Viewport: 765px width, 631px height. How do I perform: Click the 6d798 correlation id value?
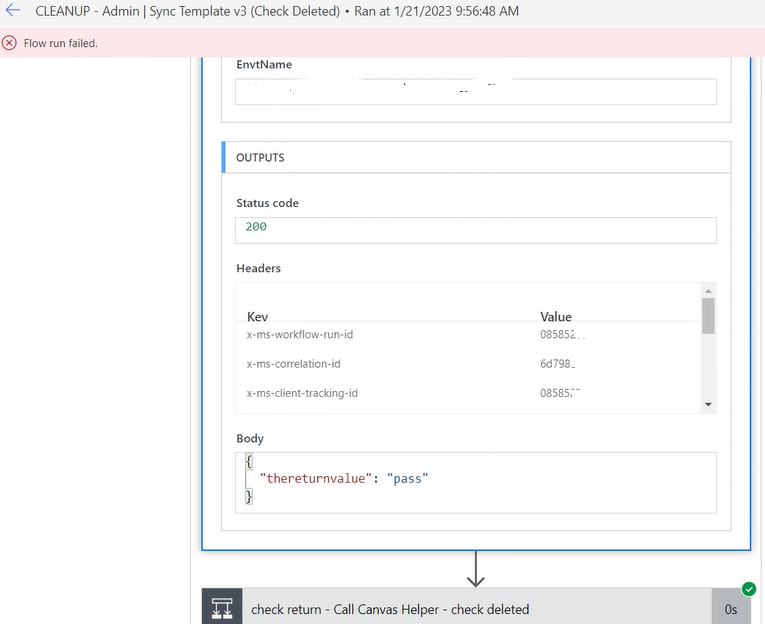click(x=557, y=364)
